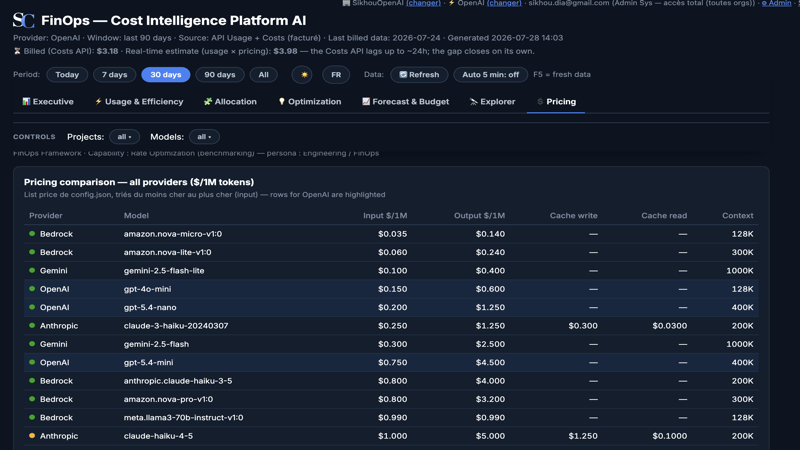The width and height of the screenshot is (800, 450).
Task: Select model name claude-haiku-4-5
Action: (x=158, y=436)
